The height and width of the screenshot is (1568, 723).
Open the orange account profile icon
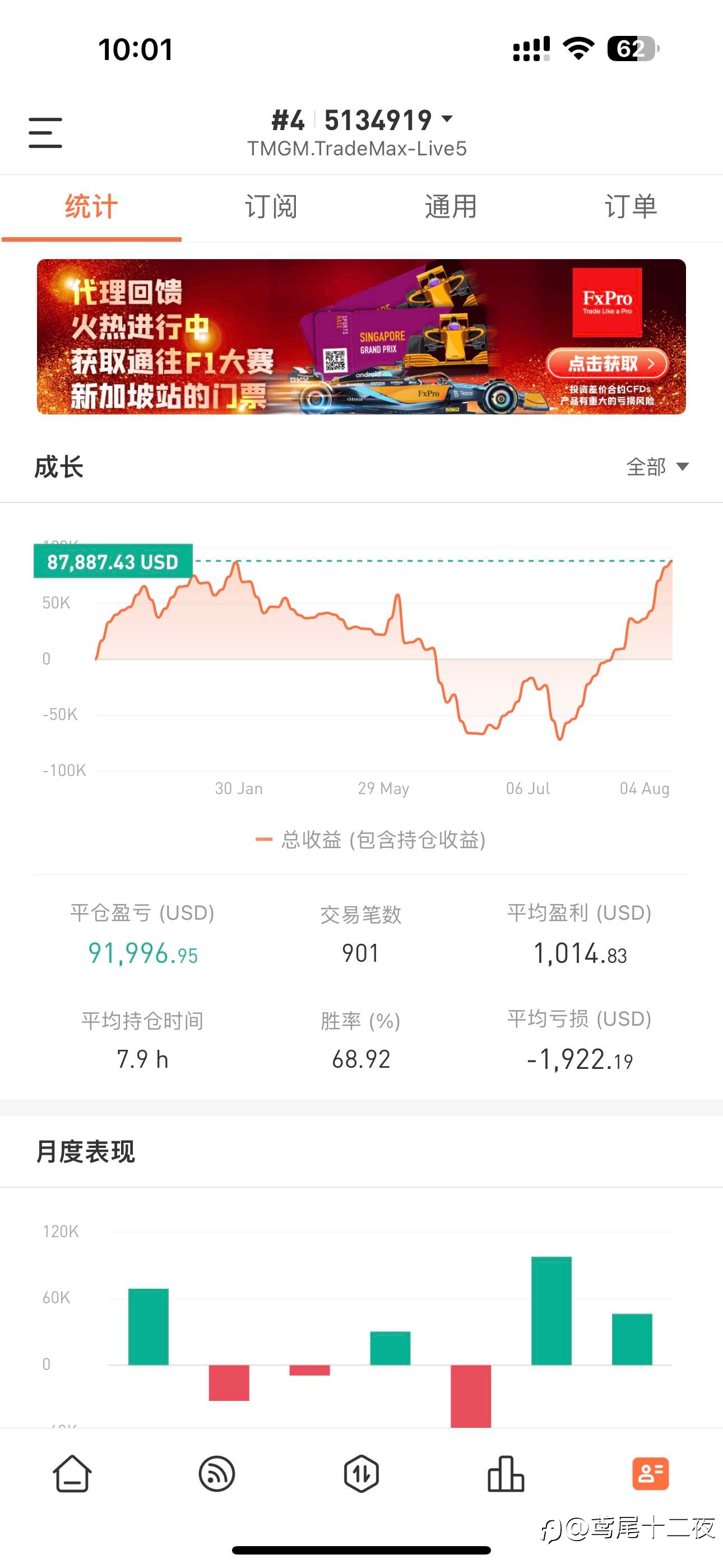pyautogui.click(x=650, y=1474)
